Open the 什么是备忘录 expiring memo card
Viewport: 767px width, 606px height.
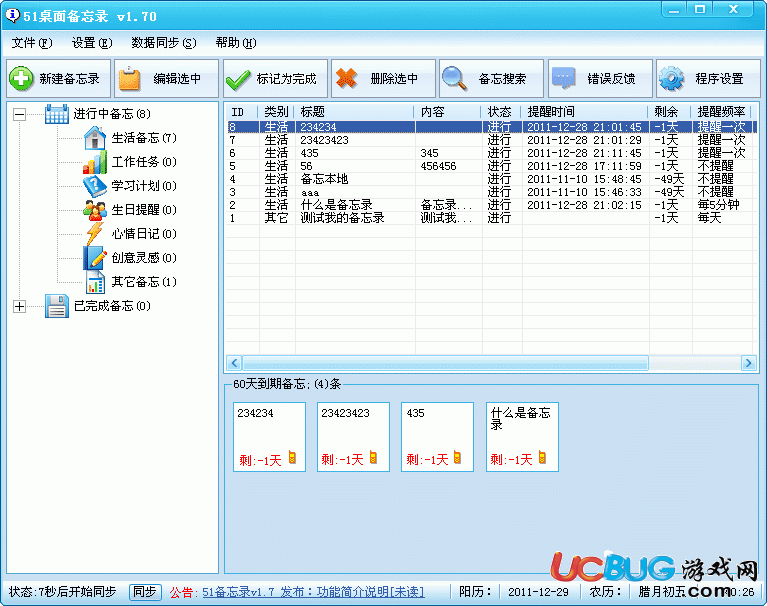(x=522, y=437)
